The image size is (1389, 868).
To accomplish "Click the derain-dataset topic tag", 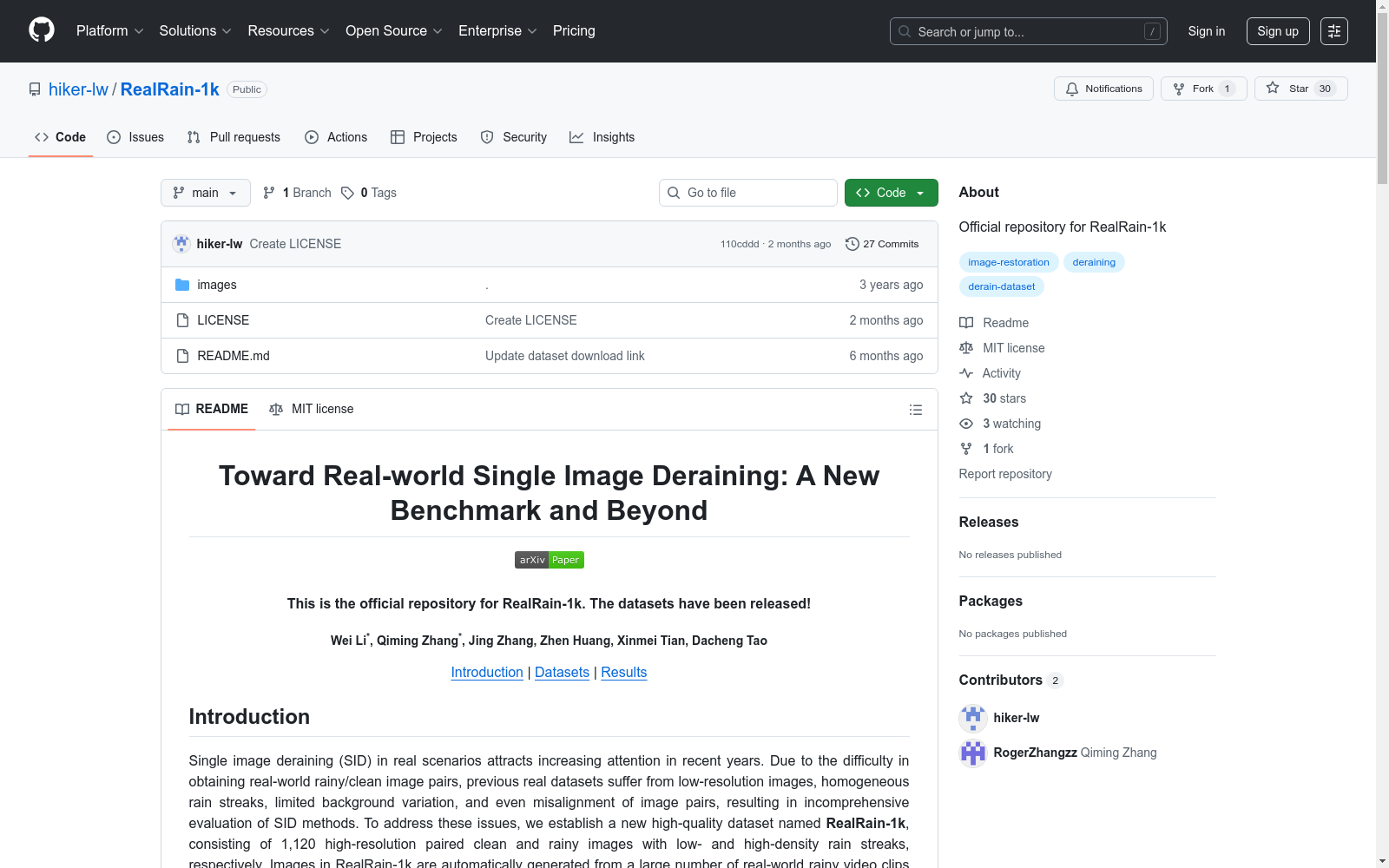I will click(x=1002, y=286).
